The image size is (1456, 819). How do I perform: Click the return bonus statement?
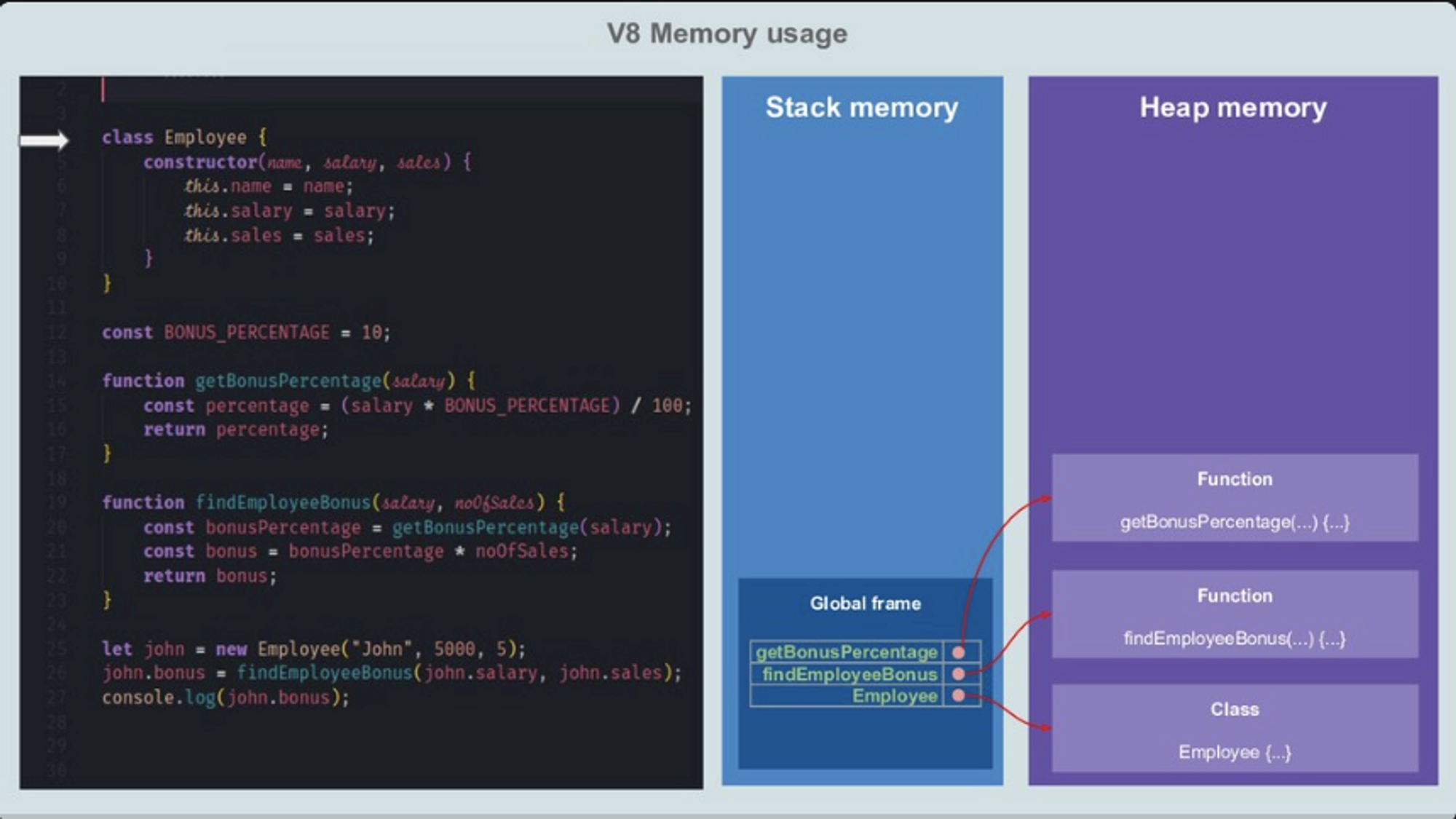(x=210, y=576)
